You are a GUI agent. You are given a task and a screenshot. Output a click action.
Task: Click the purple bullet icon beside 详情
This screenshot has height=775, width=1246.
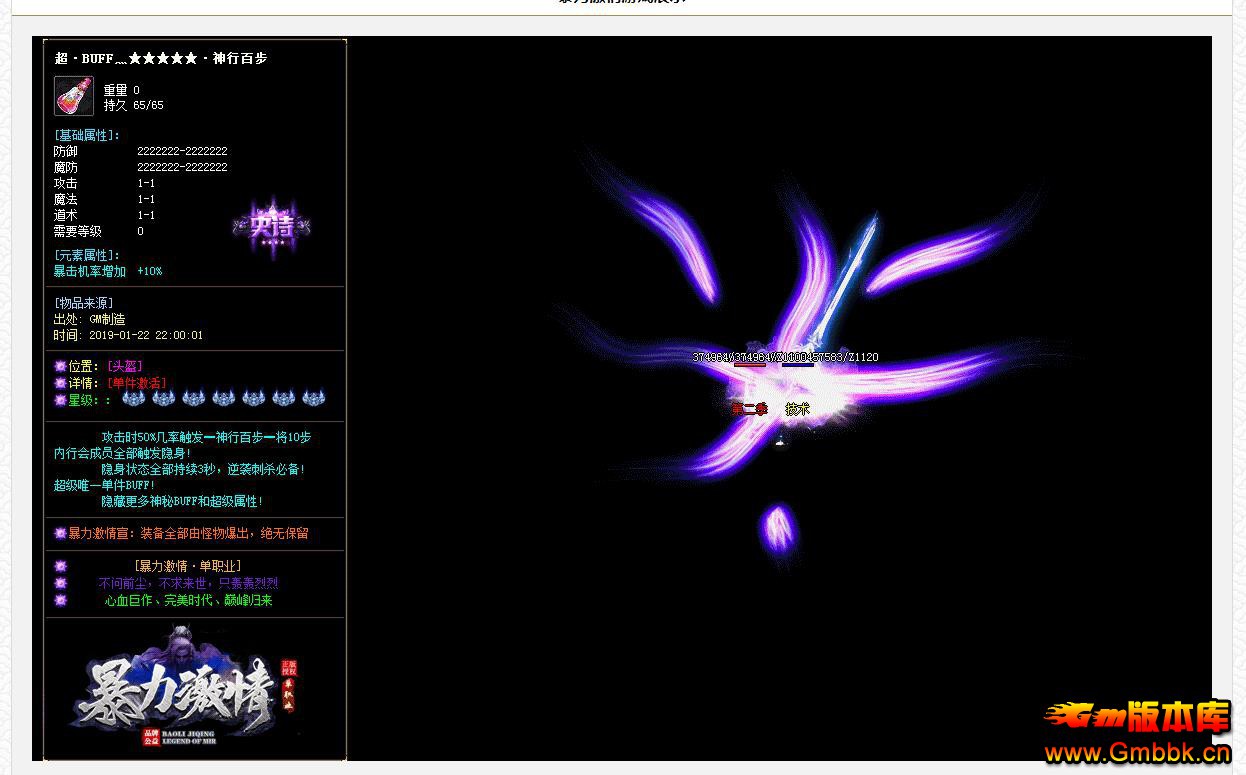(x=60, y=383)
